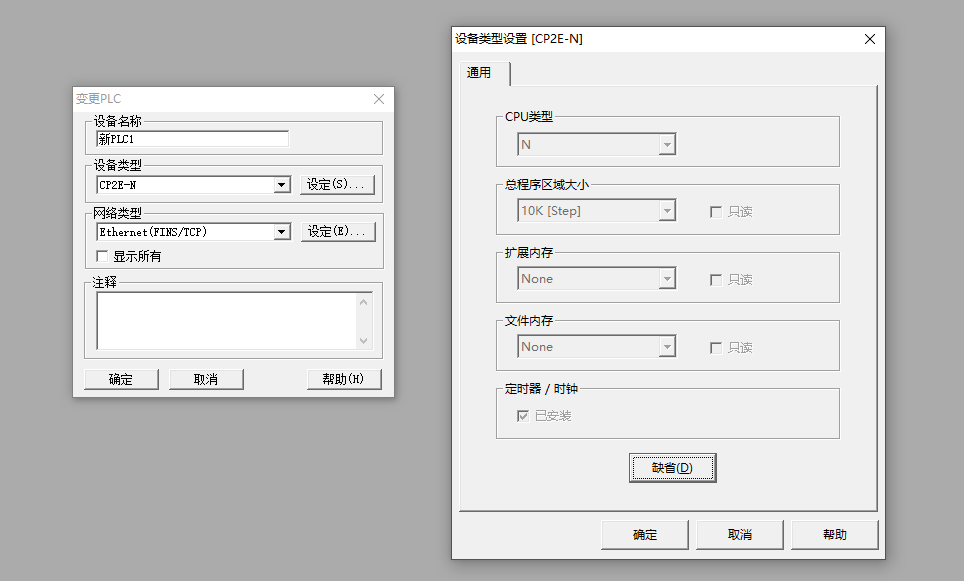Screen dimensions: 964x581
Task: Close the 变更PLC dialog window
Action: (379, 99)
